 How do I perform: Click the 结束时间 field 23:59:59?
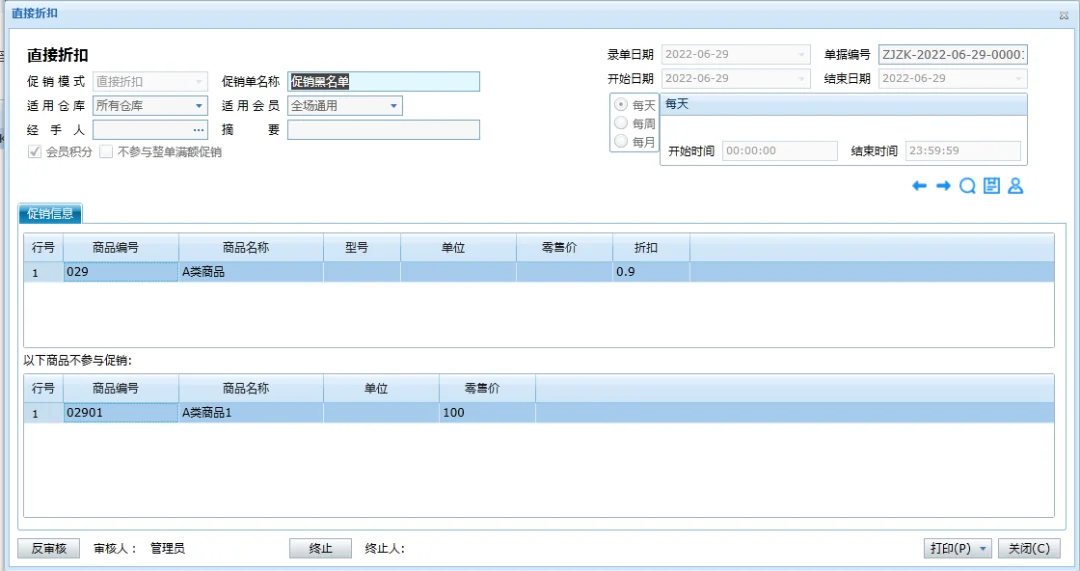click(963, 151)
